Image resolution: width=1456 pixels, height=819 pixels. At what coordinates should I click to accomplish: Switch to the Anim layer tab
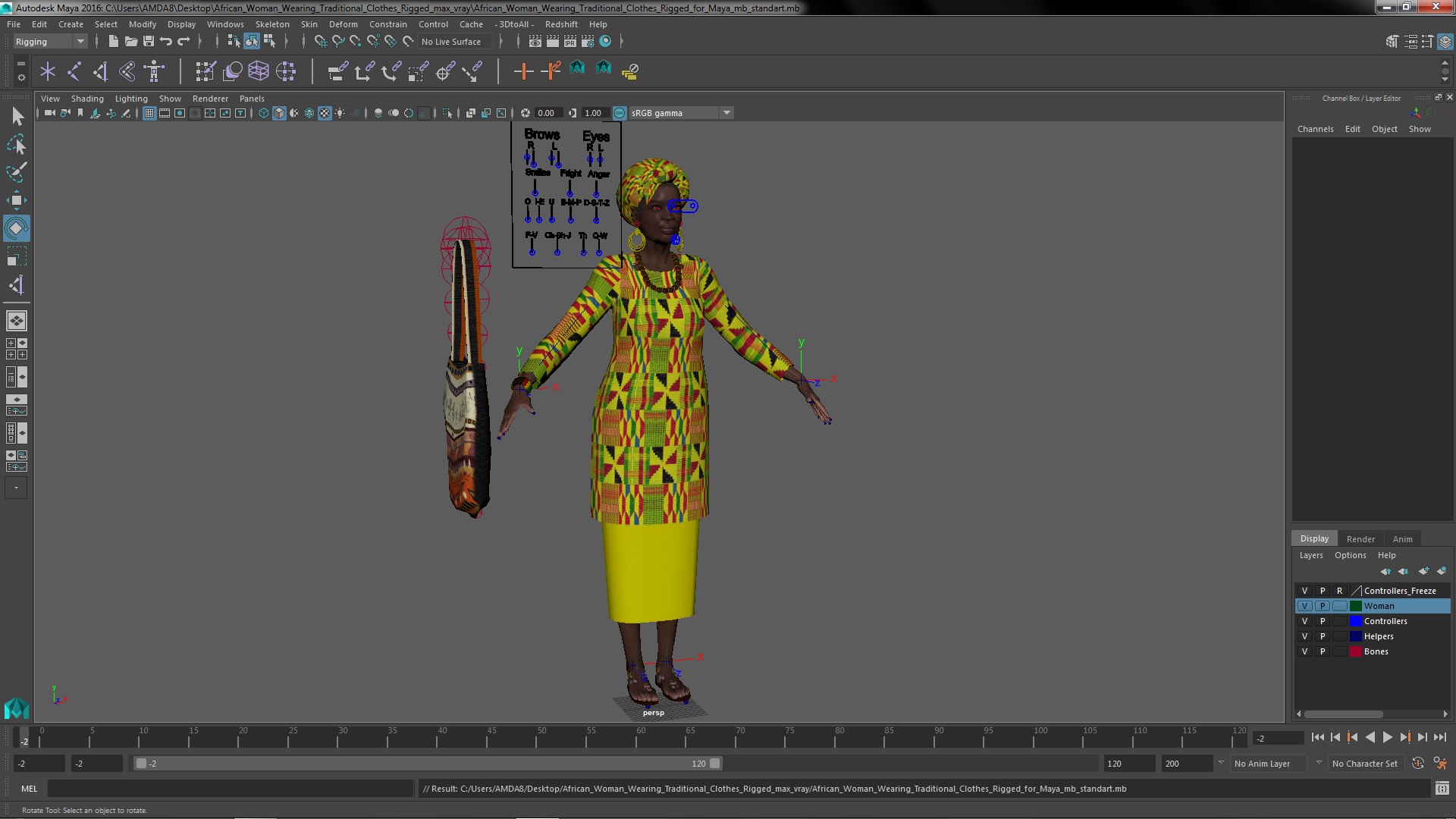click(x=1402, y=539)
